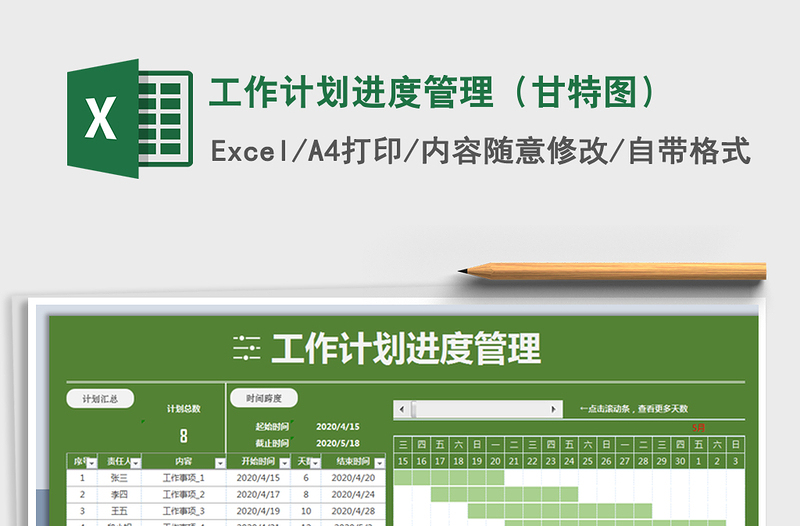Select cell 张三 in 责任人 column

(119, 478)
